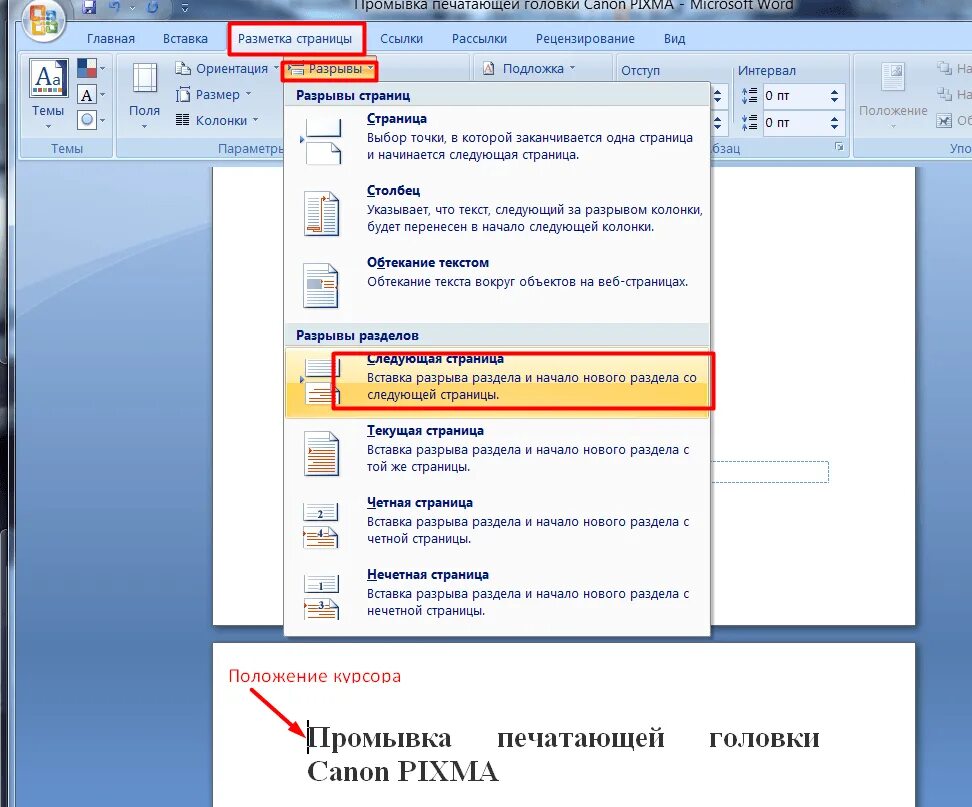Open Customize Quick Access Toolbar dropdown

tap(184, 8)
